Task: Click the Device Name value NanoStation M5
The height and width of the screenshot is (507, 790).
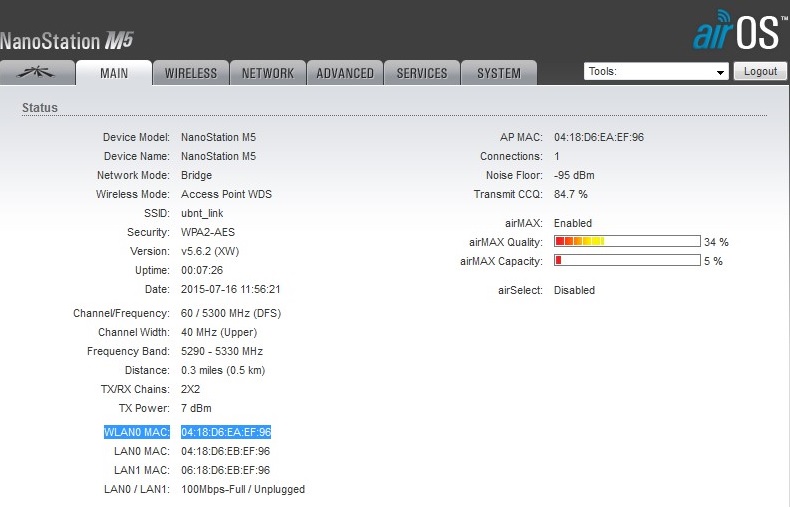Action: pos(219,156)
